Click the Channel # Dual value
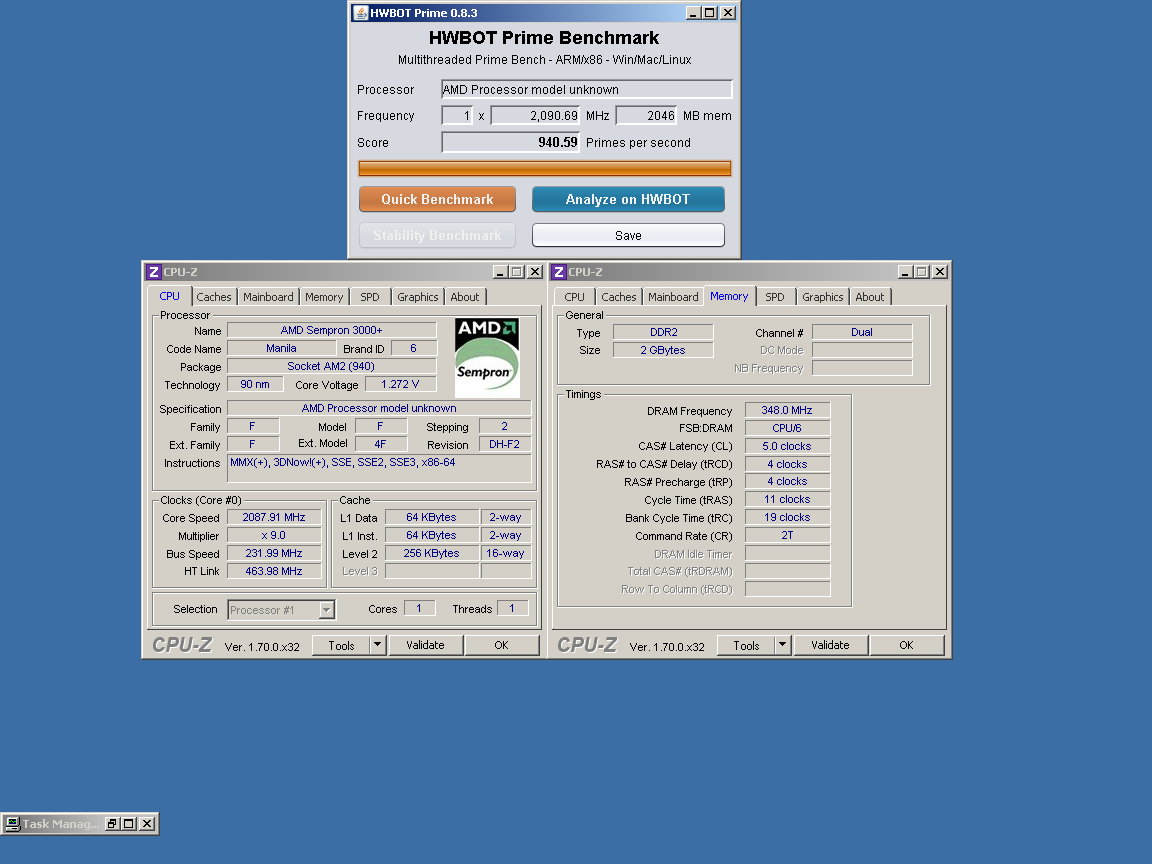Image resolution: width=1152 pixels, height=864 pixels. (x=862, y=332)
